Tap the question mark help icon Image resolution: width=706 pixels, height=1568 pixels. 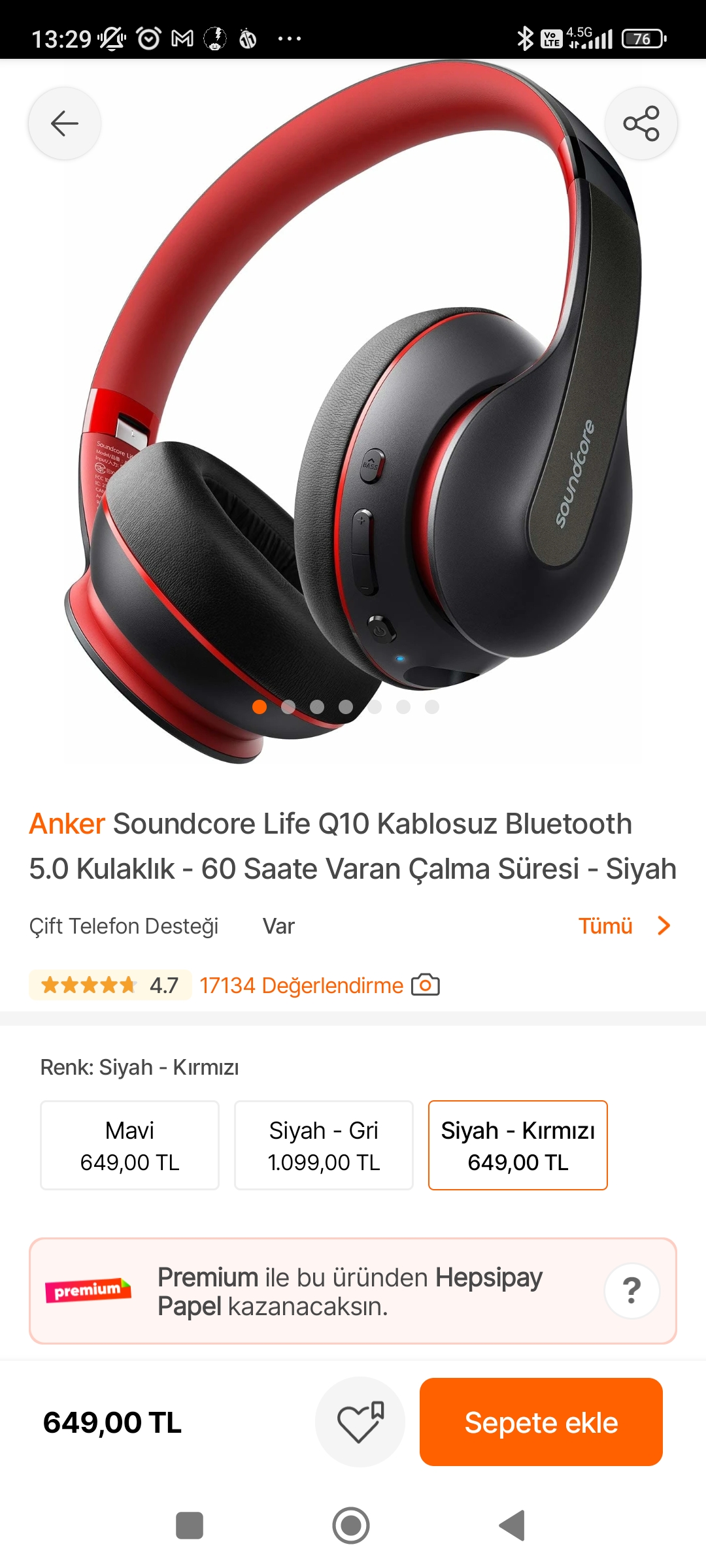[631, 1290]
